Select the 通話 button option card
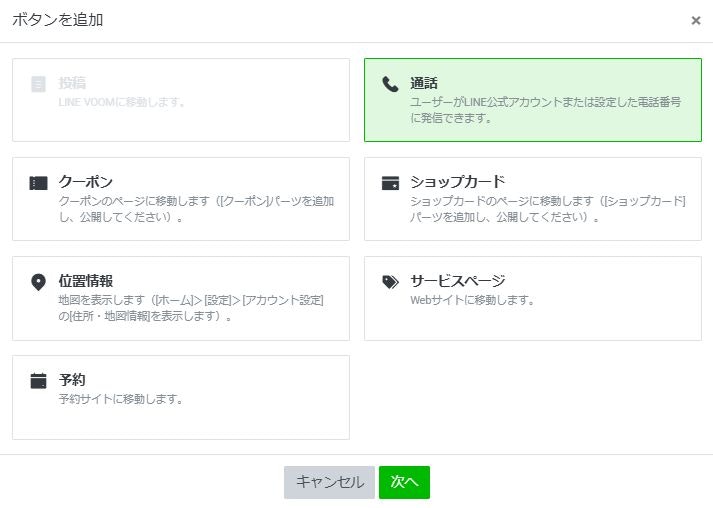Screen dimensions: 713x508 pyautogui.click(x=532, y=100)
